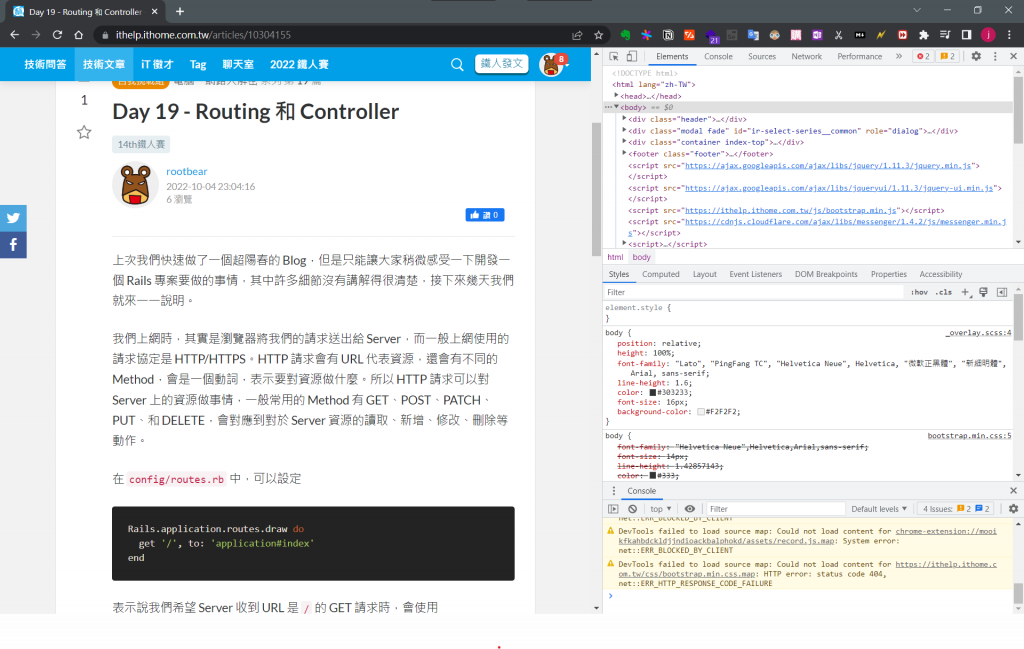Click the Console Filter input field
The height and width of the screenshot is (649, 1024).
775,509
